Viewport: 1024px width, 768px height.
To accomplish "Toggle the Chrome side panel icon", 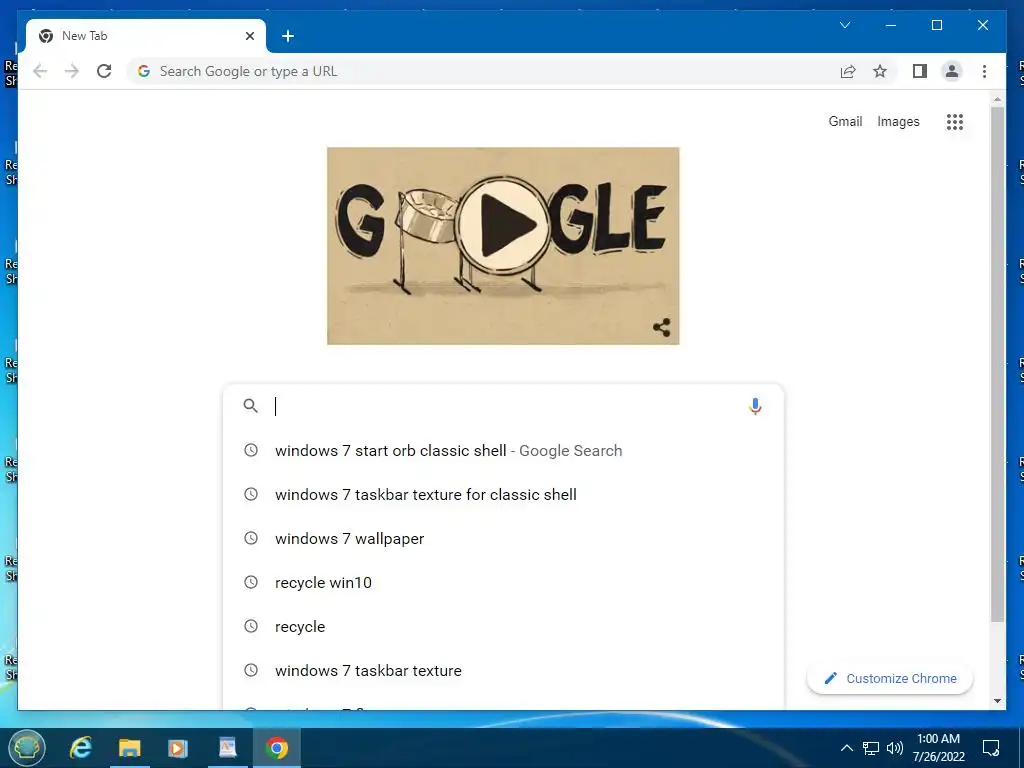I will click(x=920, y=71).
